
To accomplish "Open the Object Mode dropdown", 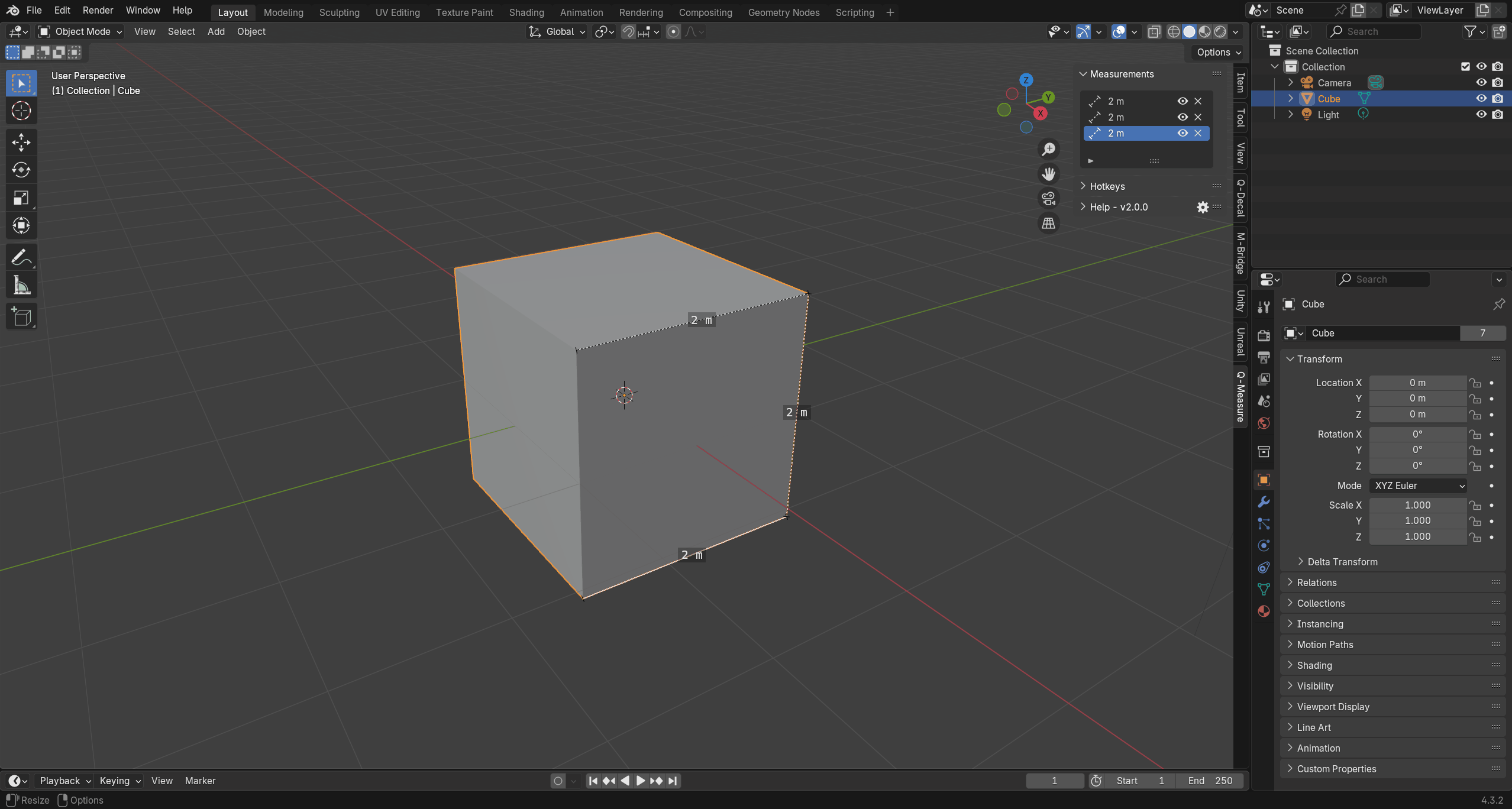I will (x=80, y=32).
